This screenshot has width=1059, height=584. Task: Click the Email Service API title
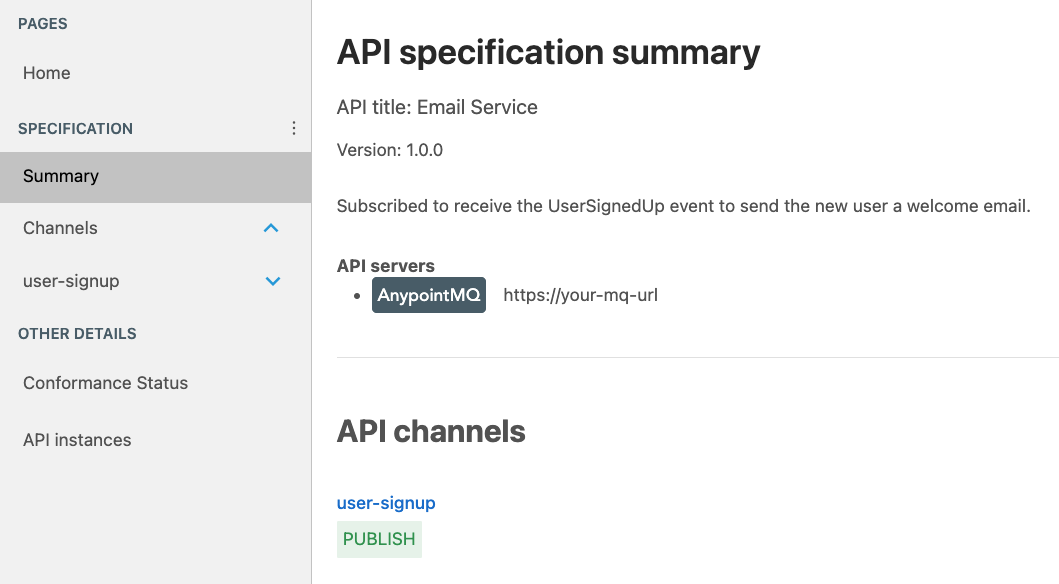coord(437,106)
